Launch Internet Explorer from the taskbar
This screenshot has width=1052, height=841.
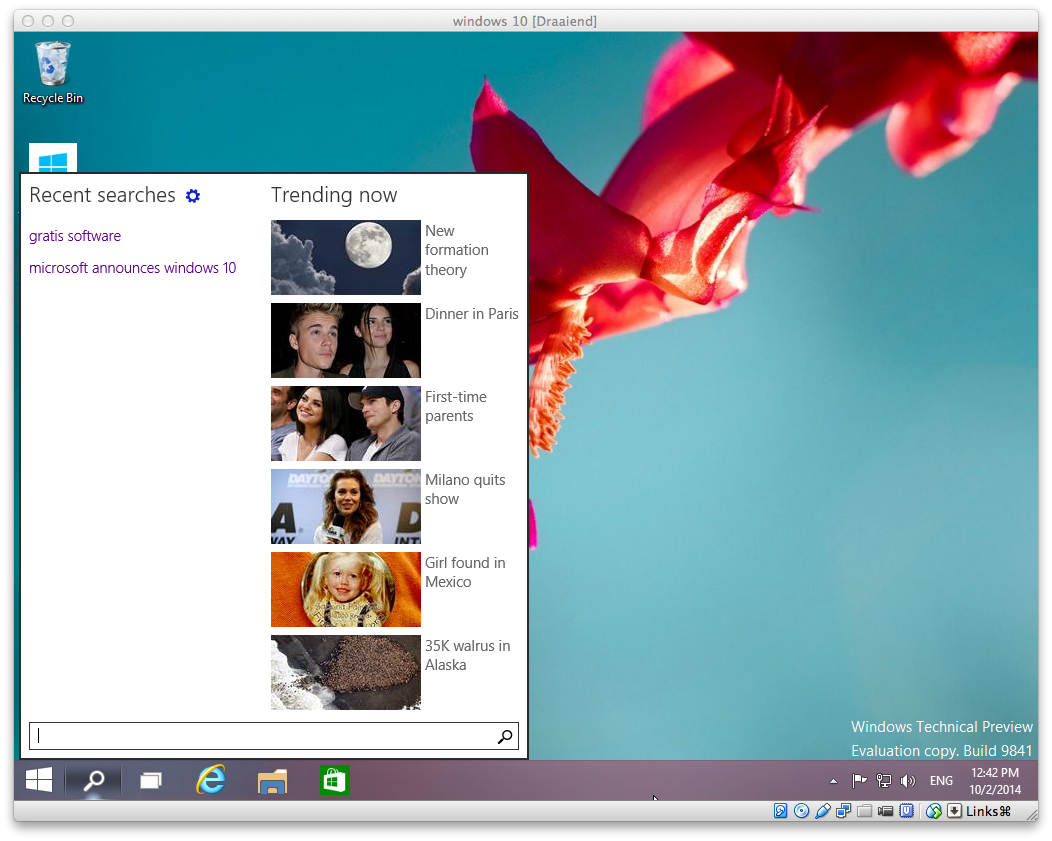(x=211, y=780)
